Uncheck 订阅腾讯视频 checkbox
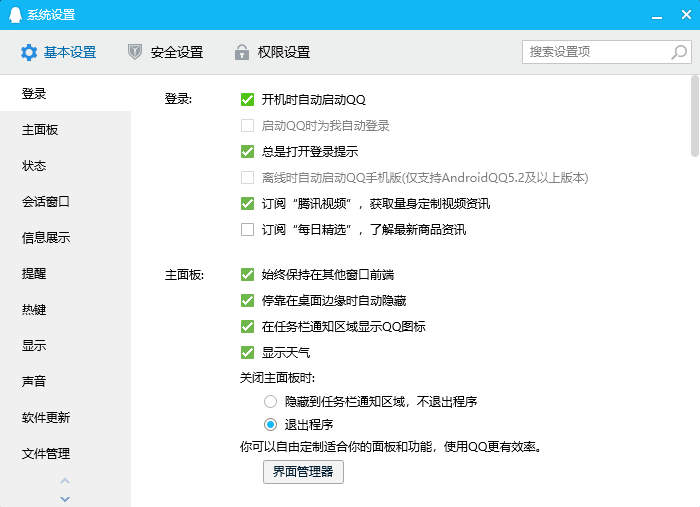The image size is (700, 507). click(247, 204)
